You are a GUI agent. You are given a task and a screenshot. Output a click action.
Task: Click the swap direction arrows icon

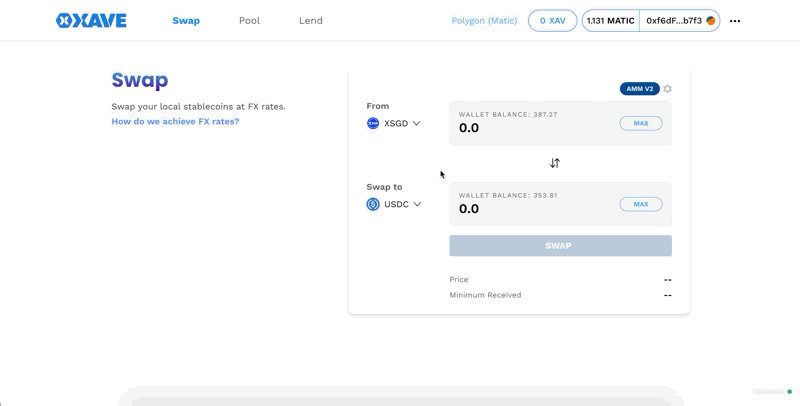555,163
